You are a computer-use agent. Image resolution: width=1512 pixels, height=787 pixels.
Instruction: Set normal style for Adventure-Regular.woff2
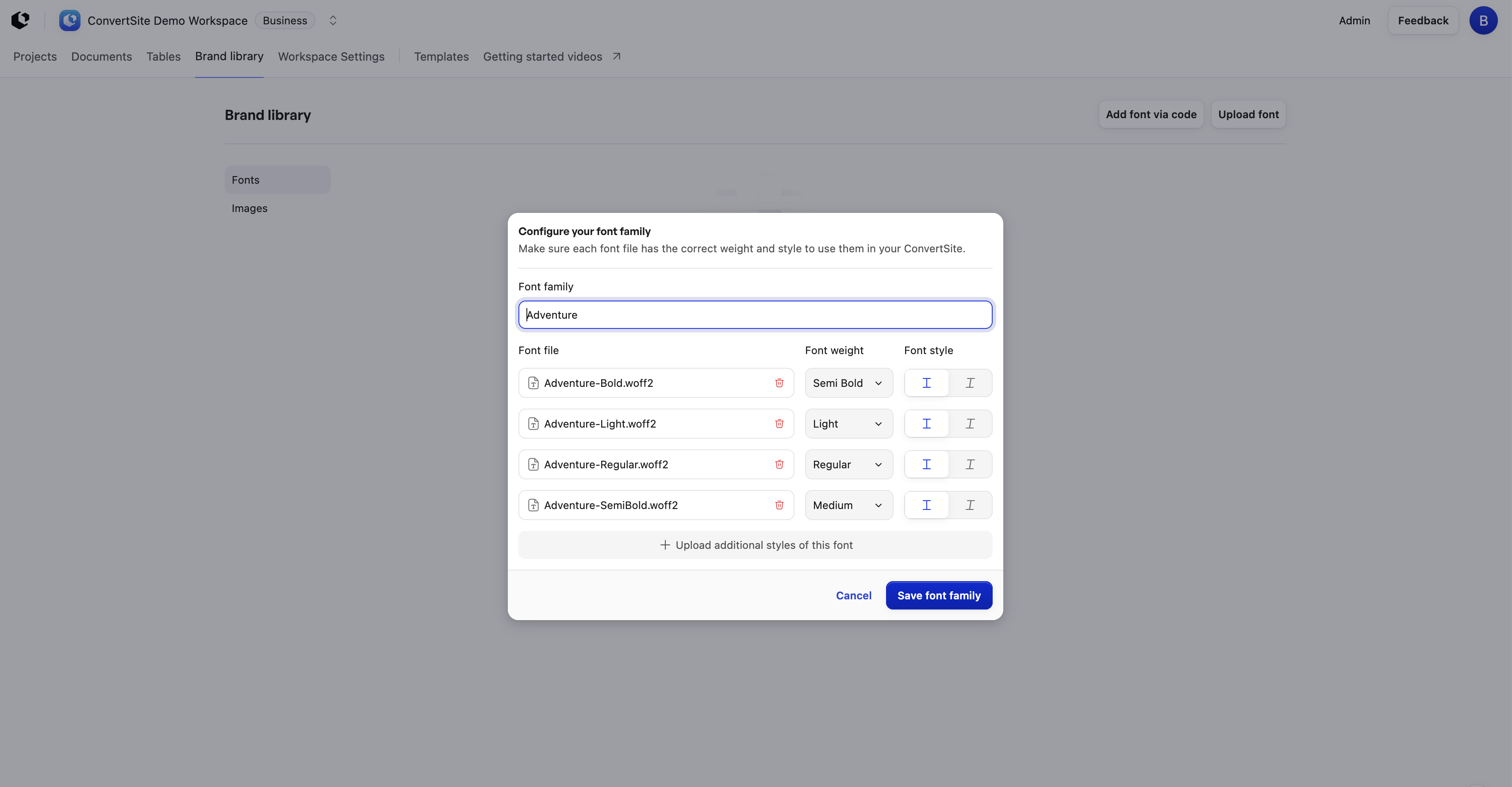926,465
